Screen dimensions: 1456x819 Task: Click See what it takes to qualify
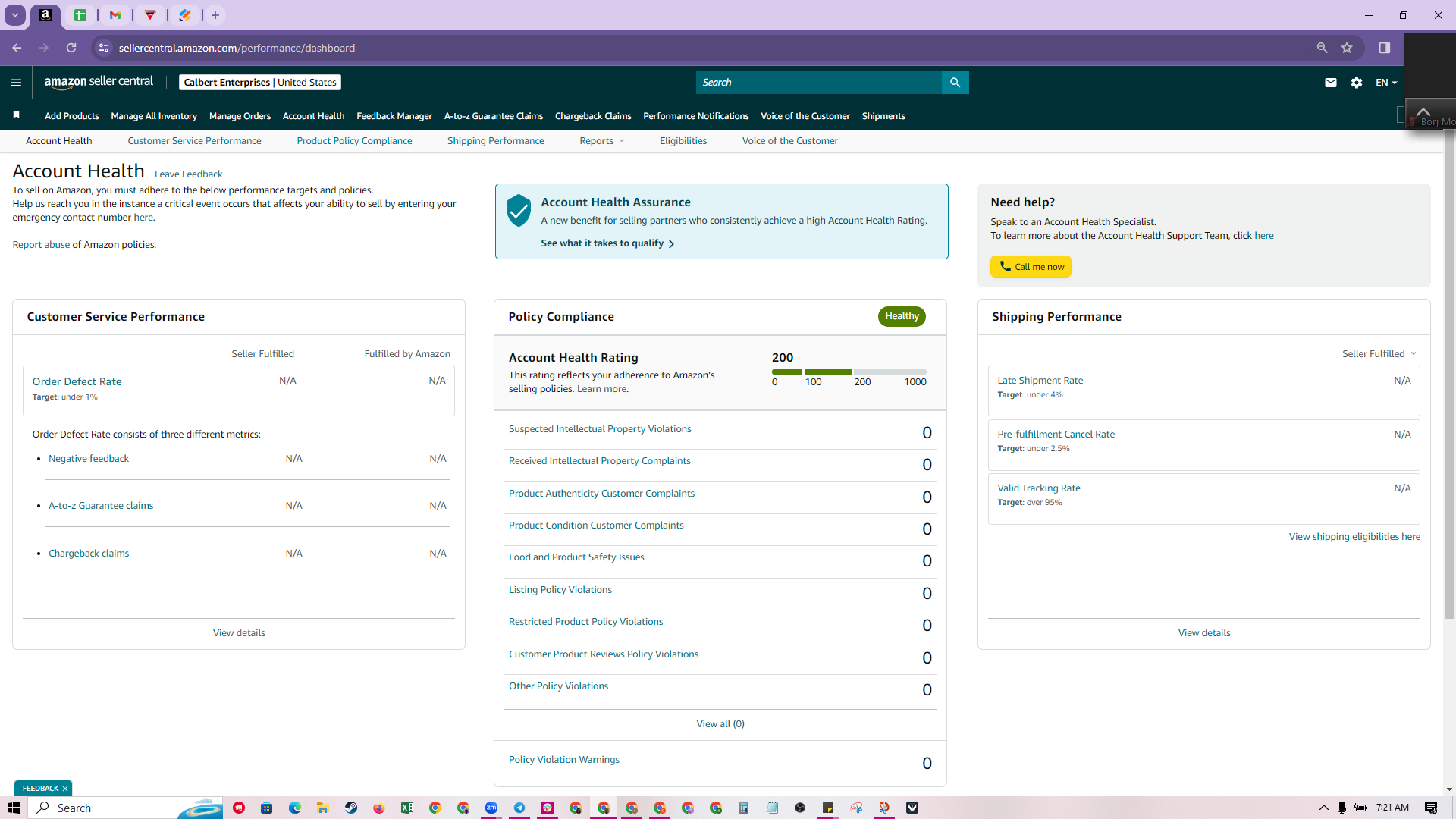click(607, 243)
